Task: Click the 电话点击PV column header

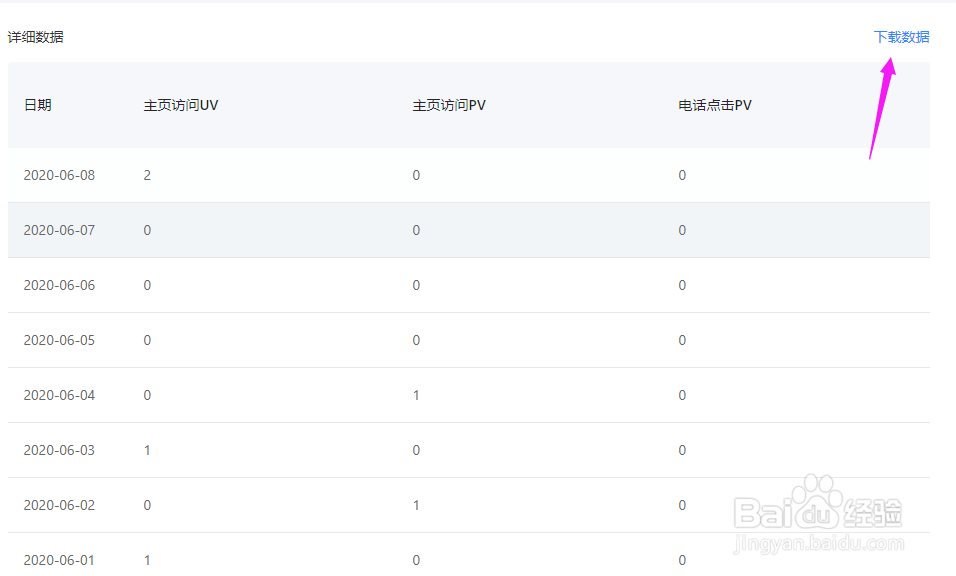Action: tap(715, 105)
